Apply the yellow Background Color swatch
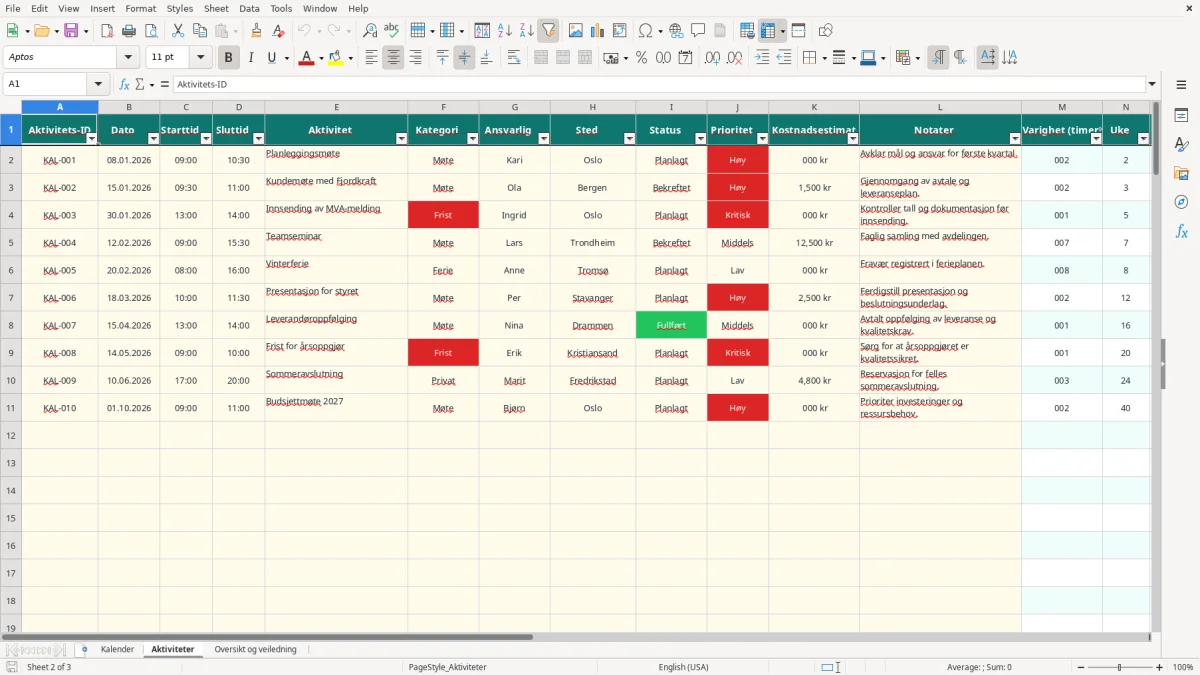 click(x=336, y=58)
